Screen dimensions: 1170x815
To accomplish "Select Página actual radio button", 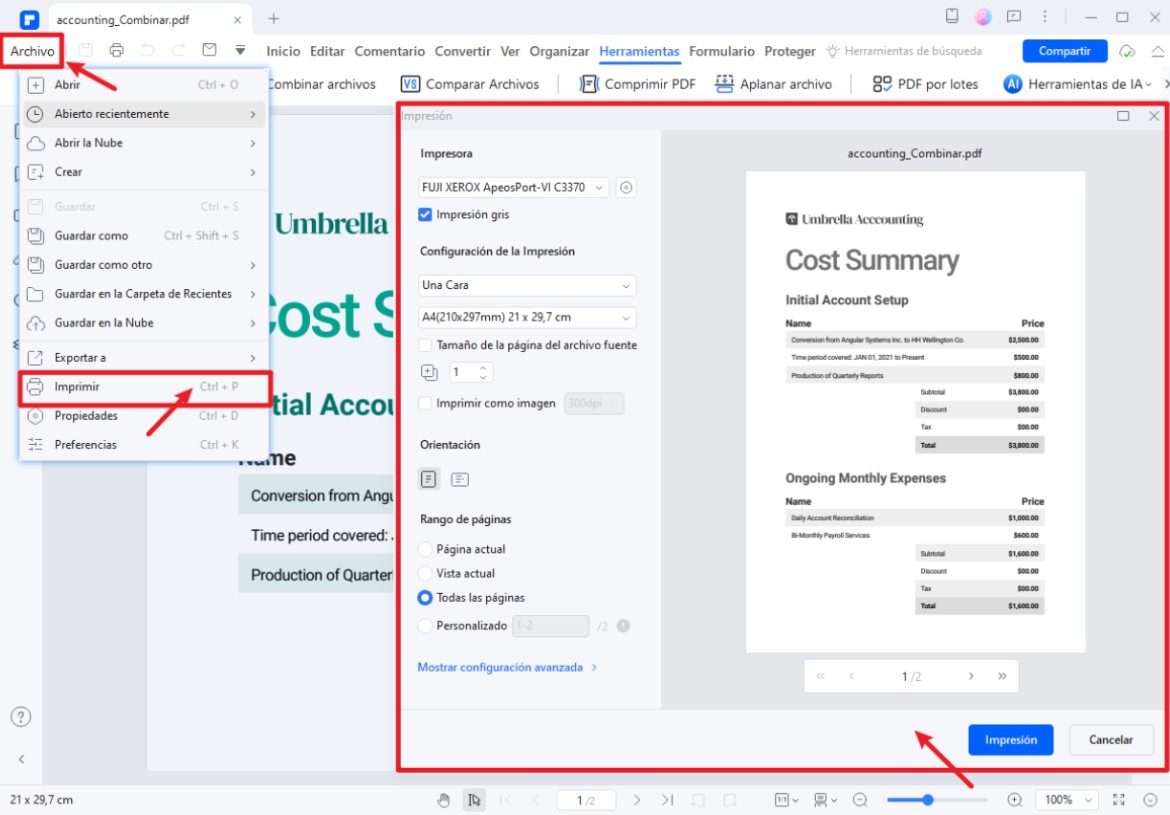I will (425, 549).
